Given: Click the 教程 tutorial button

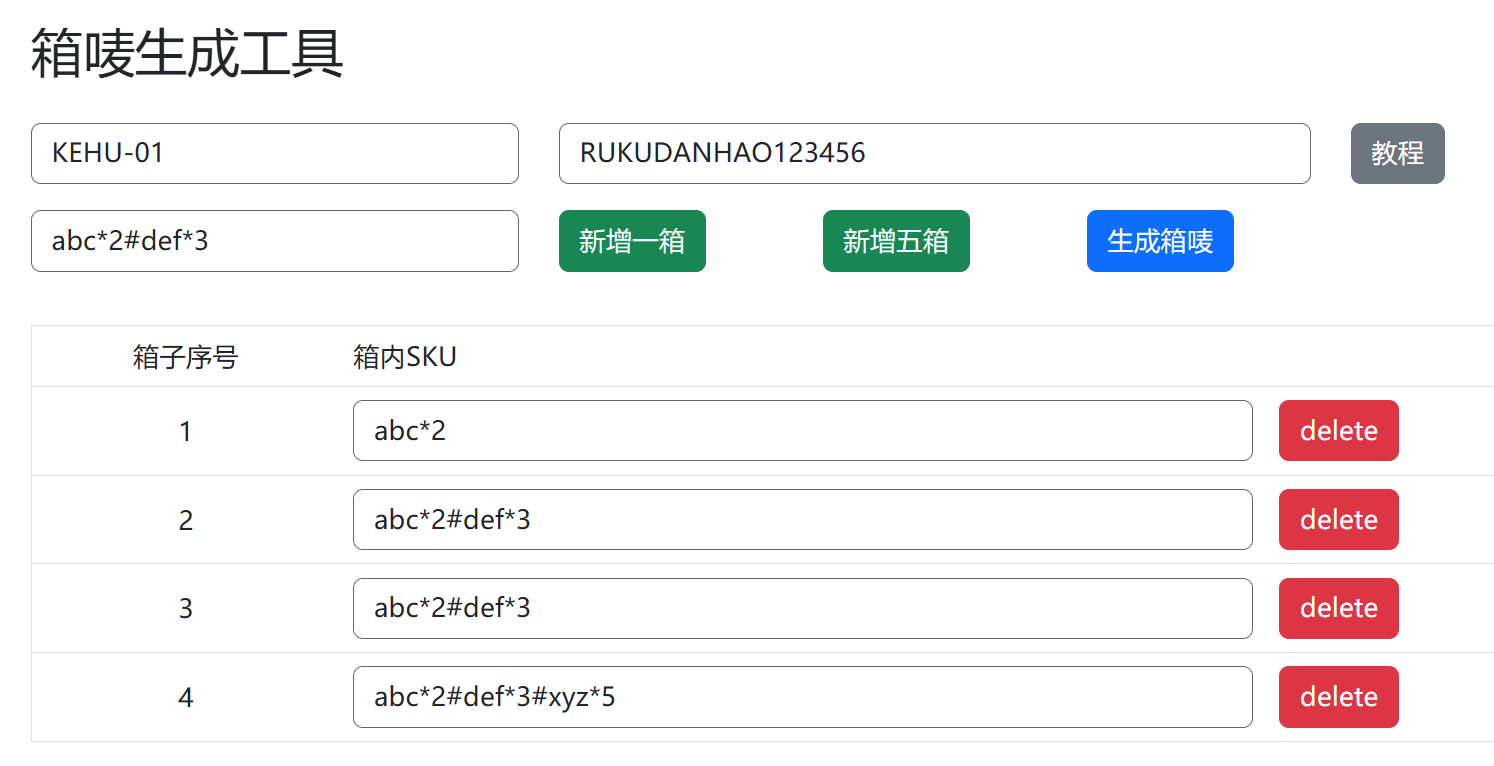Looking at the screenshot, I should (x=1397, y=153).
